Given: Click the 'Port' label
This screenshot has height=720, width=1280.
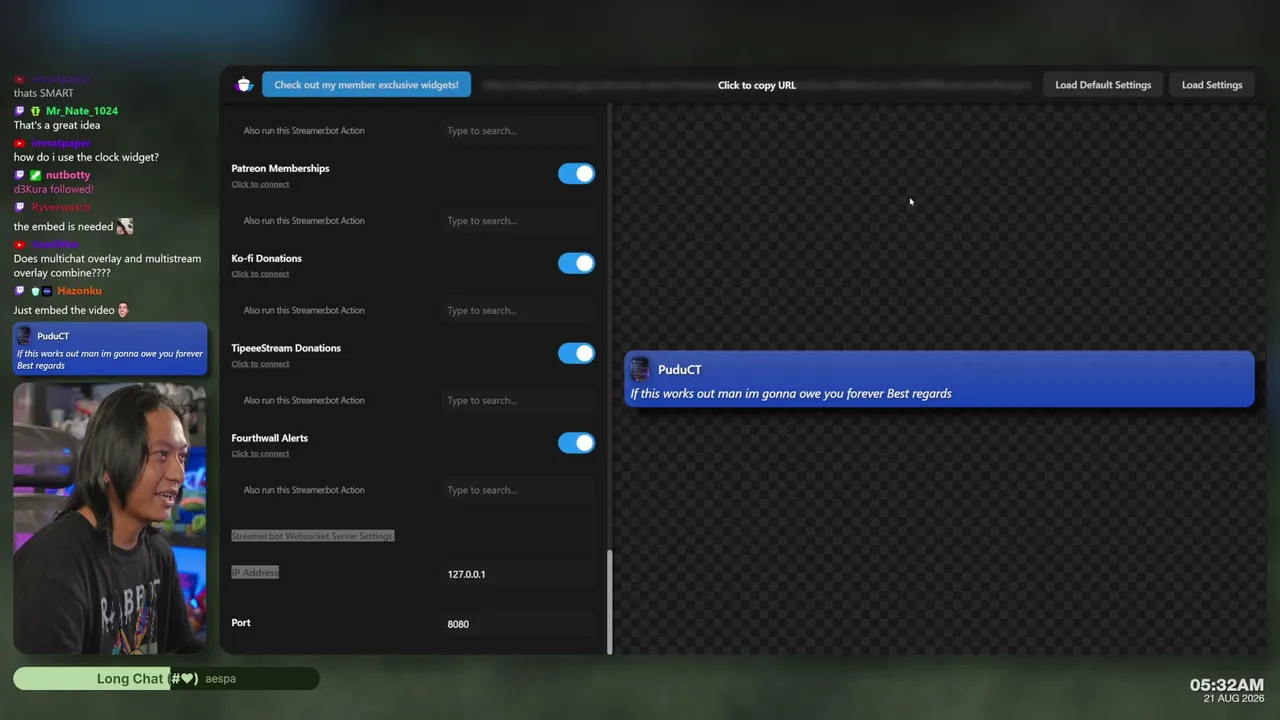Looking at the screenshot, I should coord(241,622).
